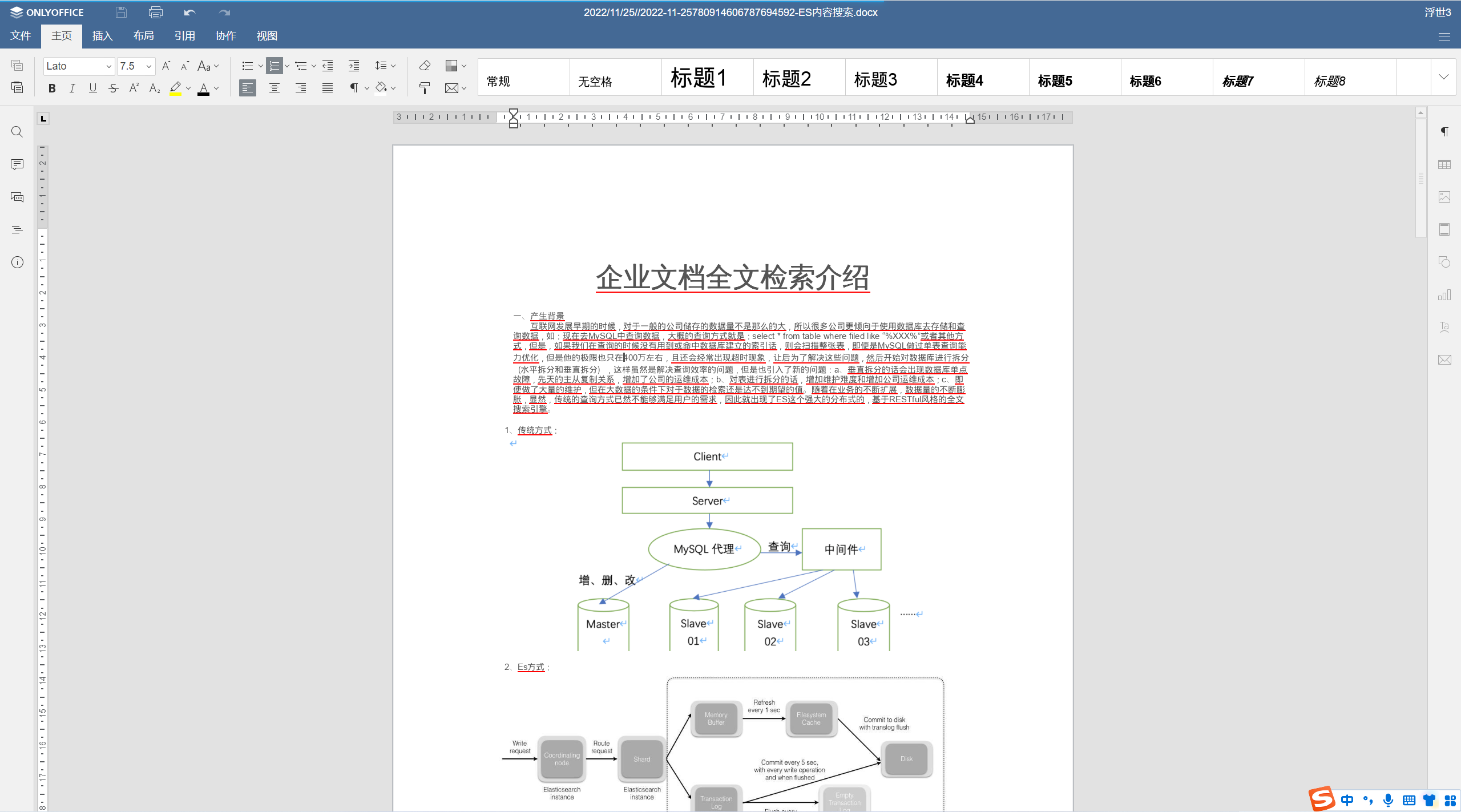
Task: Open the font size 7.5 dropdown
Action: coord(149,66)
